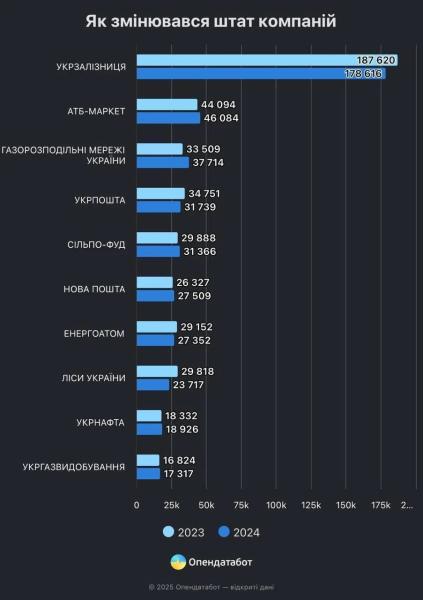This screenshot has width=423, height=600.
Task: Click the ЛІСИ УКРАЇНИ company label
Action: pyautogui.click(x=94, y=378)
